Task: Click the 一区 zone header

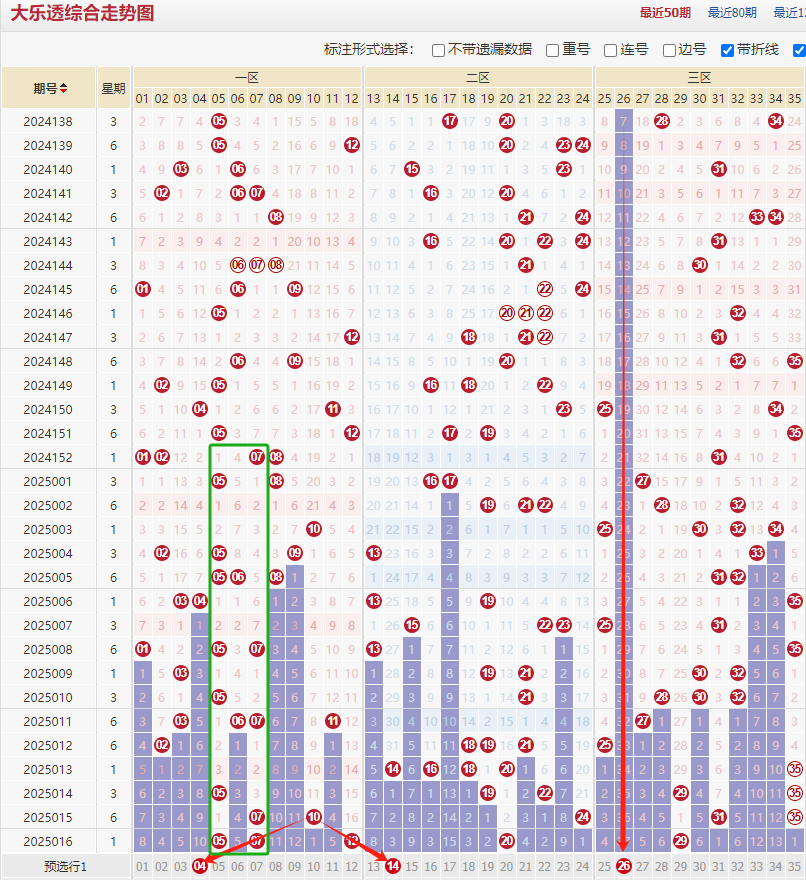Action: (x=246, y=77)
